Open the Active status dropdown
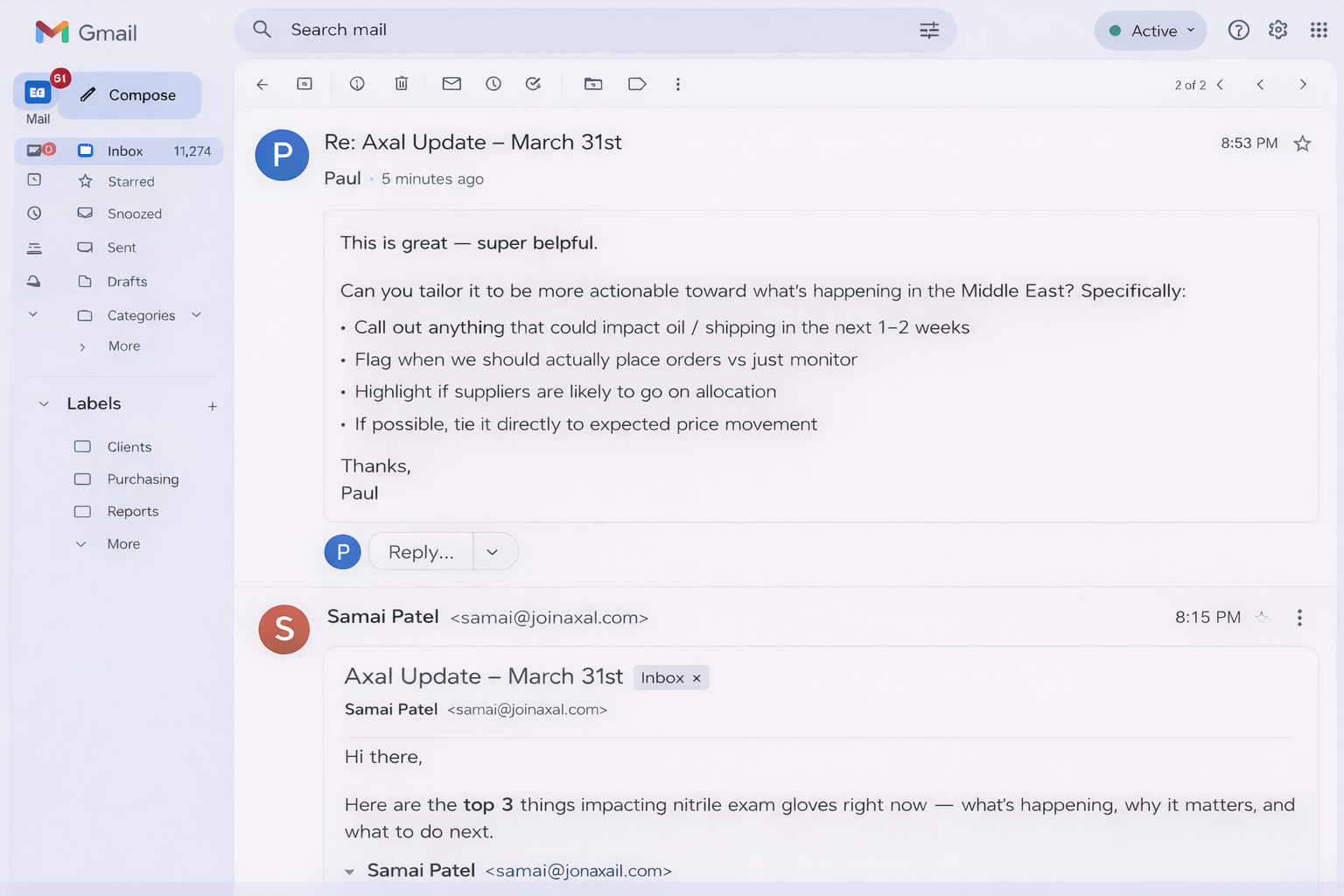The width and height of the screenshot is (1344, 896). click(1151, 30)
